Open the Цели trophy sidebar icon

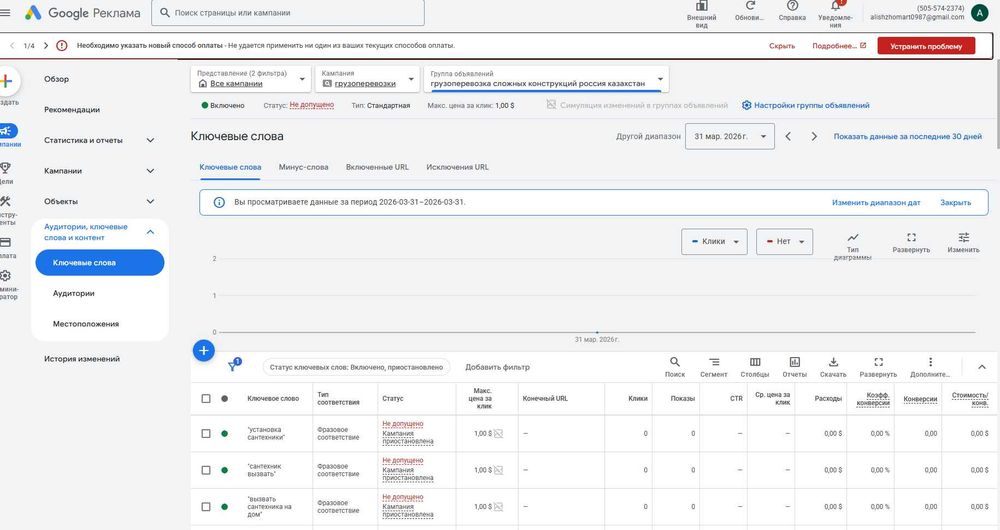pyautogui.click(x=5, y=168)
